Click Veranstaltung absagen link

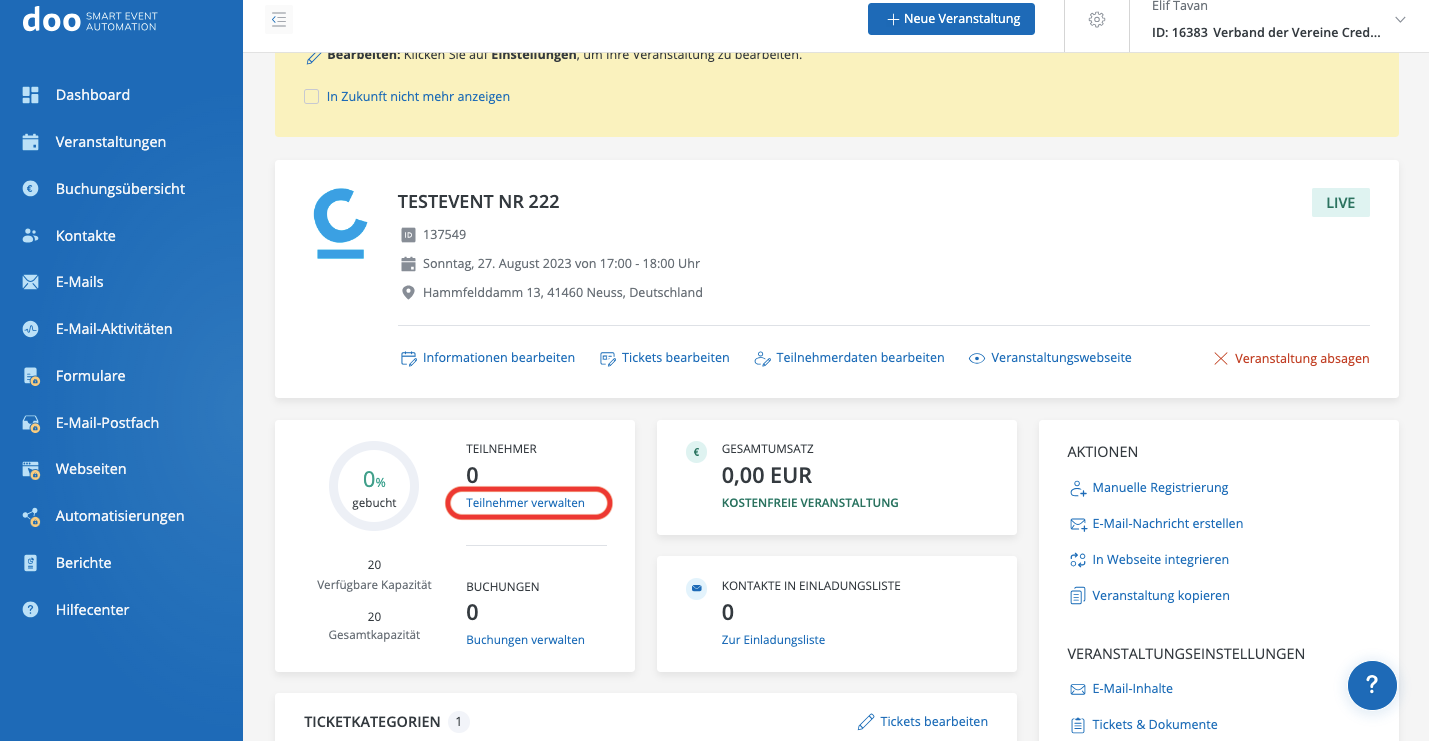[x=1301, y=358]
